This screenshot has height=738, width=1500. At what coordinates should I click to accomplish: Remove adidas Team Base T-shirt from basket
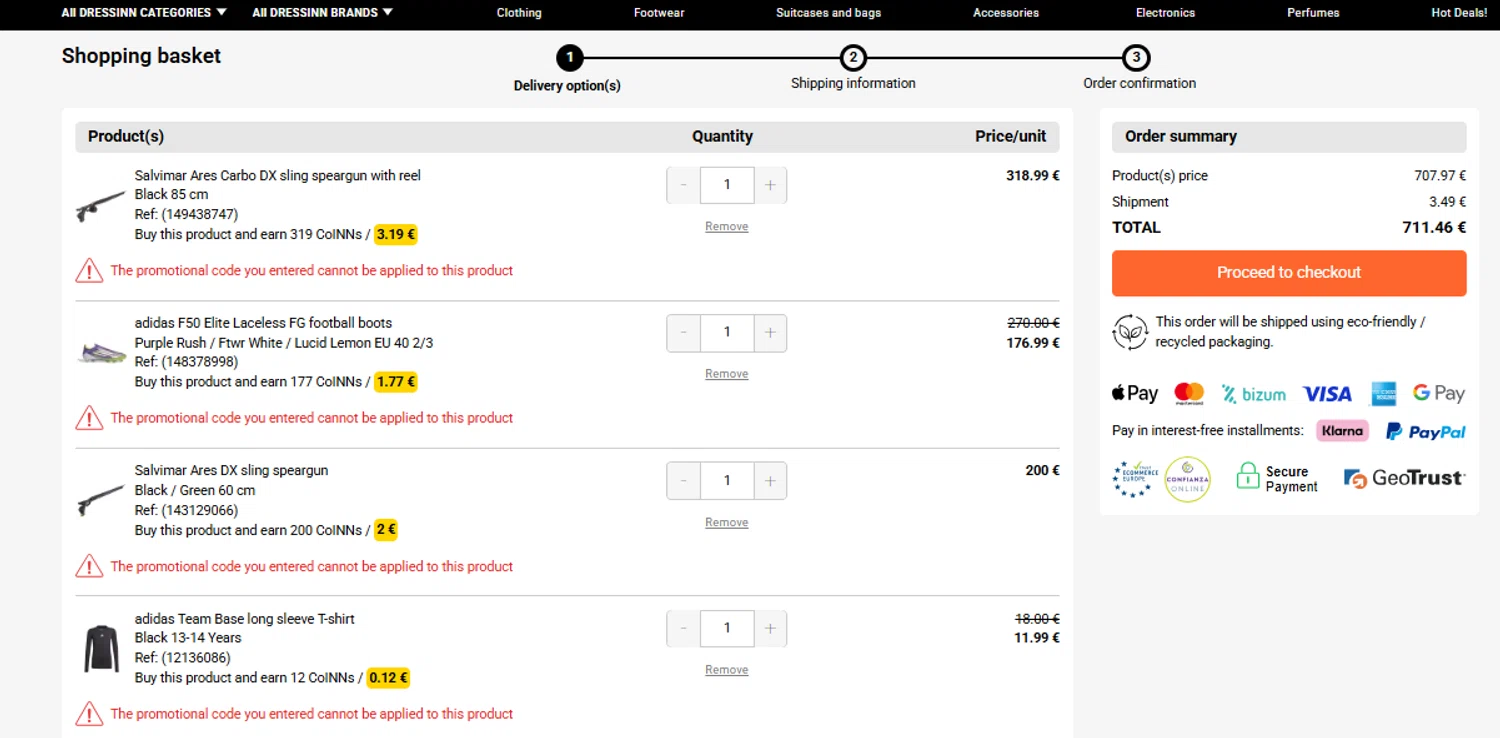(727, 670)
